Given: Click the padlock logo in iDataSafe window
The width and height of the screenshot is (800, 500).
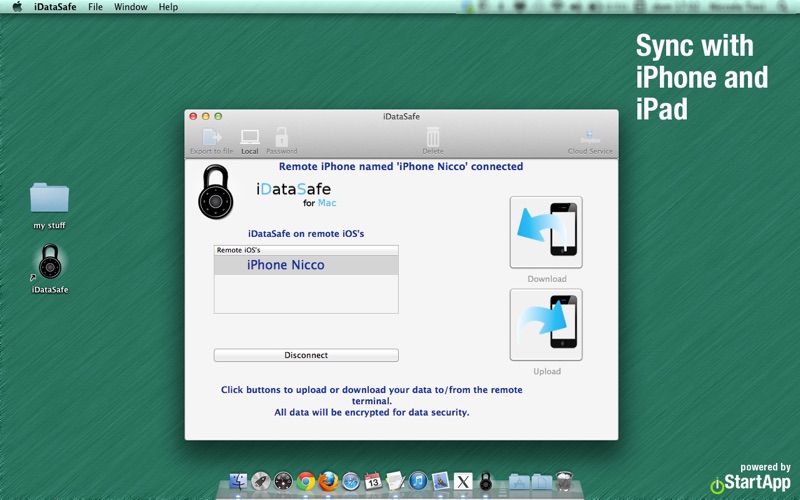Looking at the screenshot, I should [216, 192].
